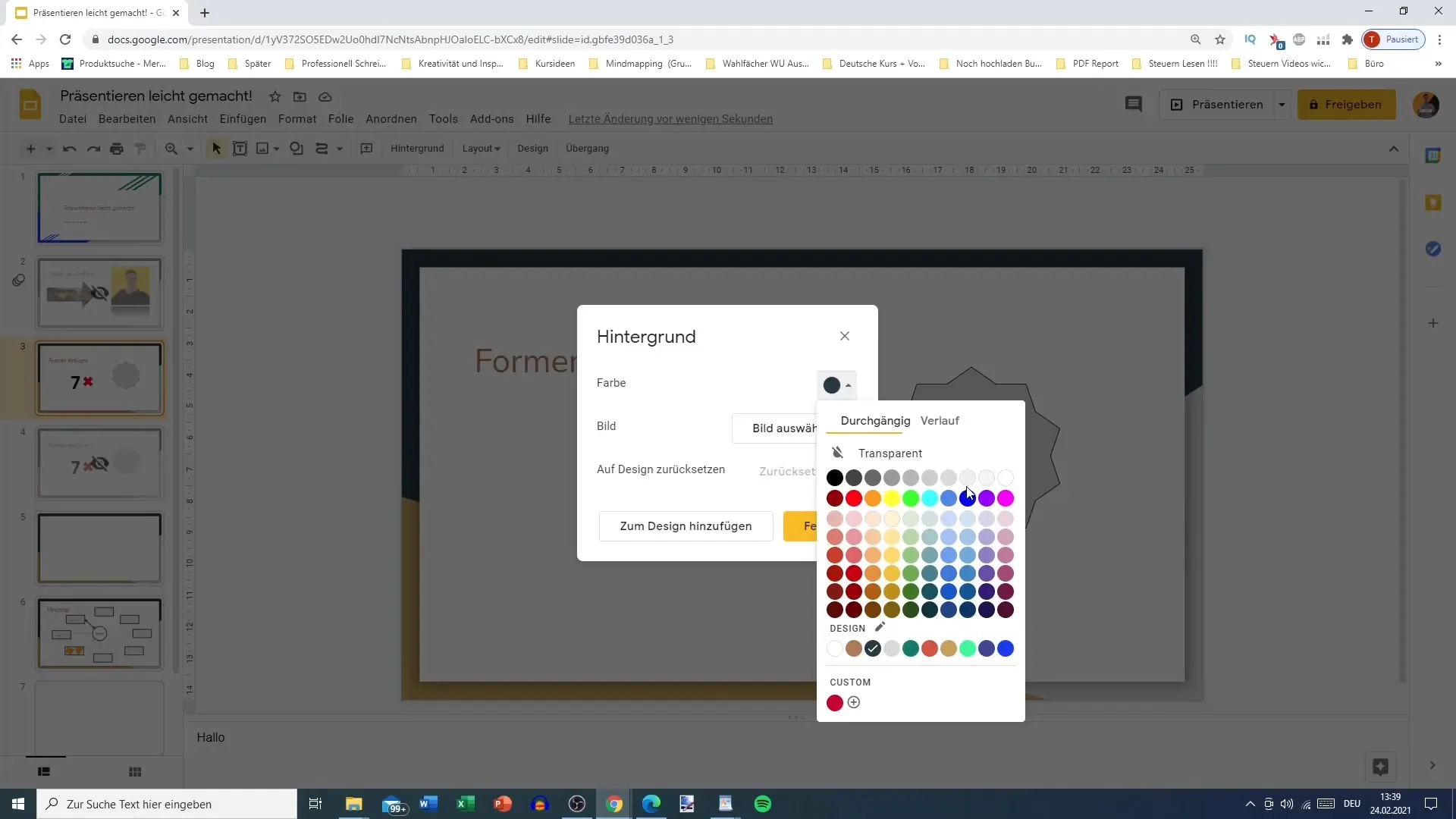Click the new slide plus icon
Screen dimensions: 1456x819
30,149
